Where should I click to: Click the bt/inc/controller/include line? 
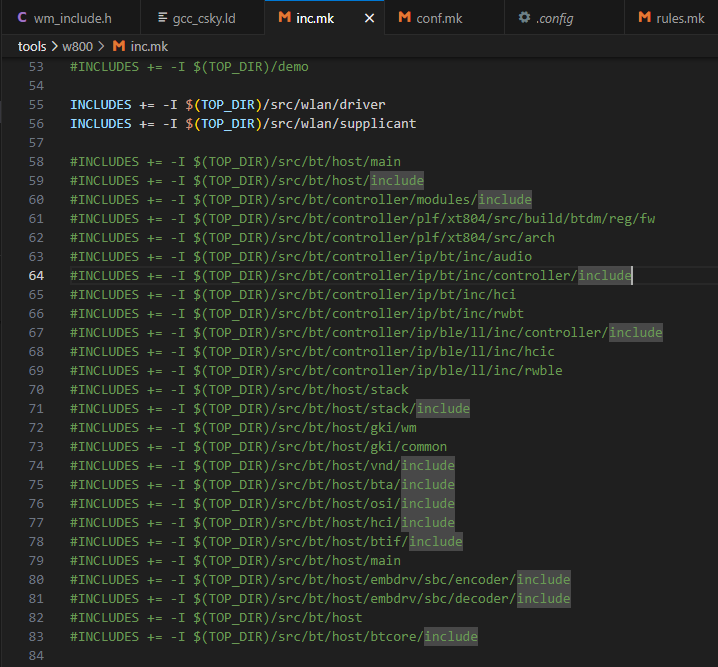[x=351, y=276]
